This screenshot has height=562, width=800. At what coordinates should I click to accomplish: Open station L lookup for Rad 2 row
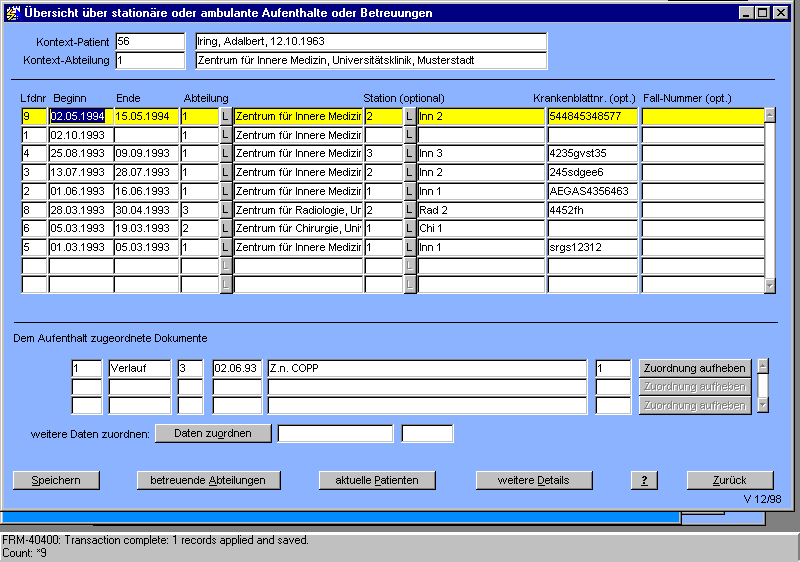(x=410, y=210)
